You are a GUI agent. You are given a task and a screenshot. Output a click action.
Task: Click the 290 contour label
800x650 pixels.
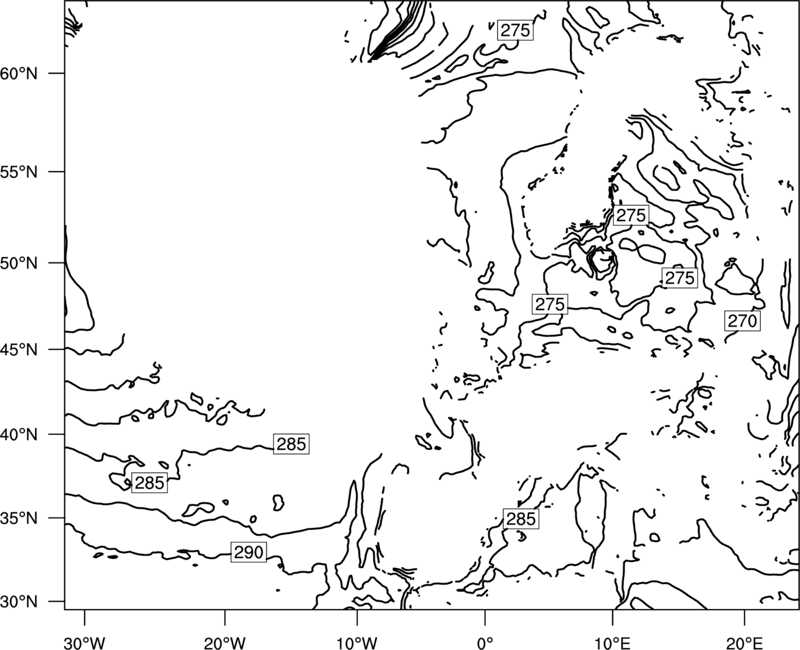(248, 552)
